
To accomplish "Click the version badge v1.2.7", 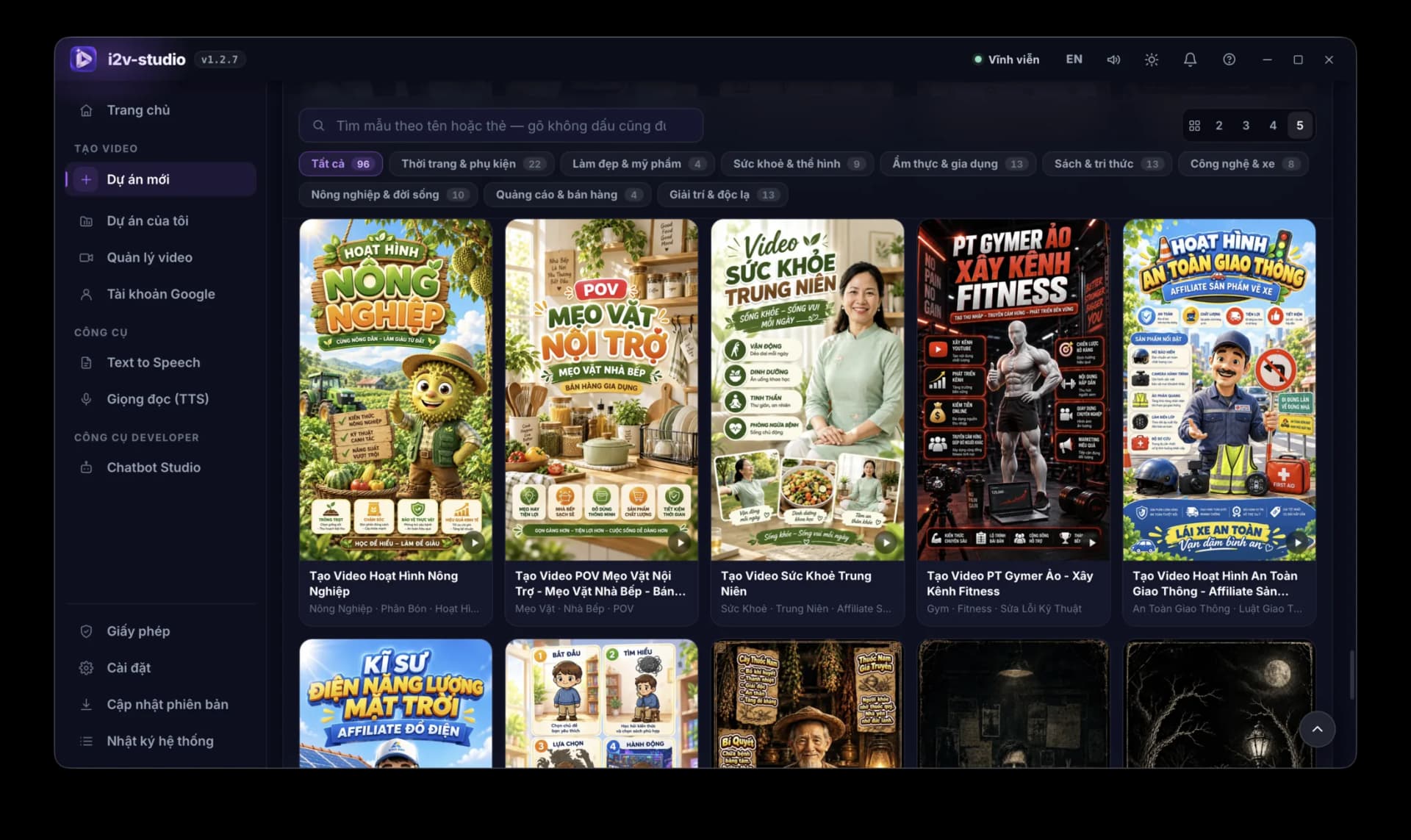I will (220, 60).
